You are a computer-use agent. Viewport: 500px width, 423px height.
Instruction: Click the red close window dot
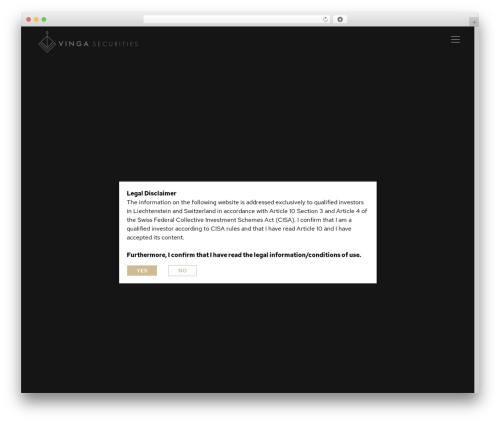tap(29, 19)
